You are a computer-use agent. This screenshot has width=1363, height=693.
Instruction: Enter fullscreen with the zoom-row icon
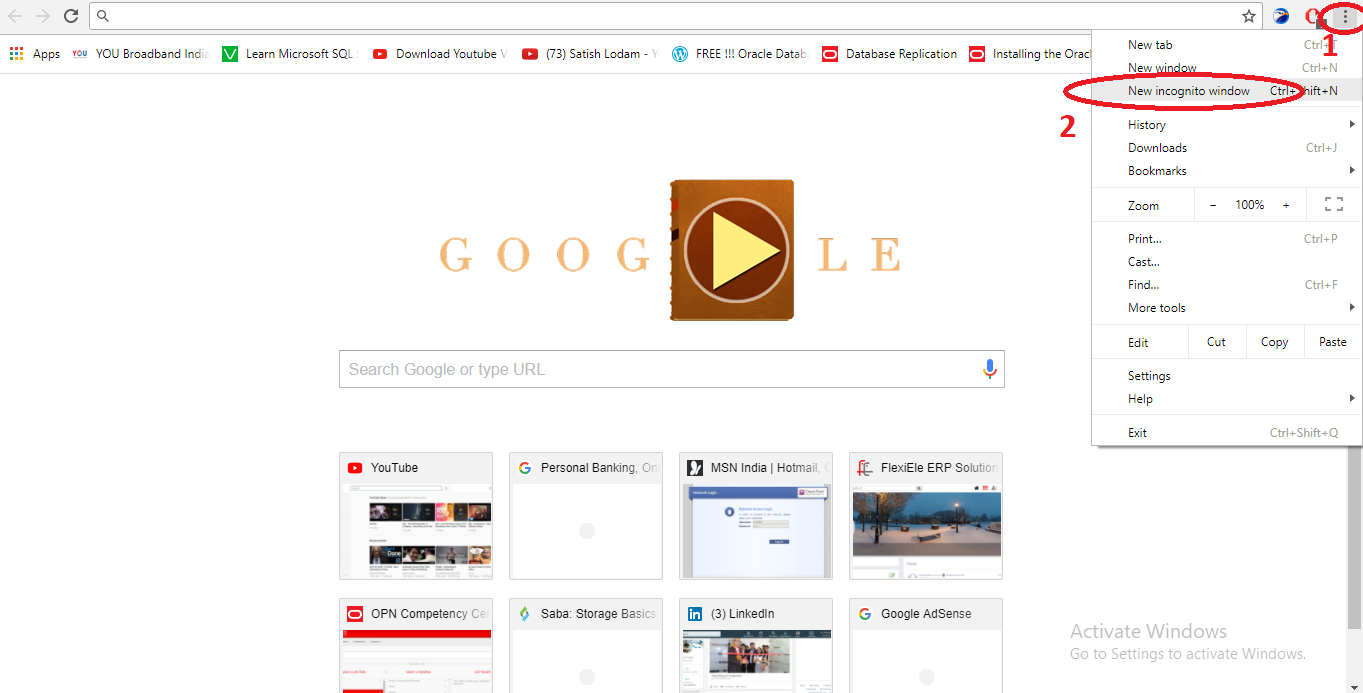pyautogui.click(x=1334, y=204)
